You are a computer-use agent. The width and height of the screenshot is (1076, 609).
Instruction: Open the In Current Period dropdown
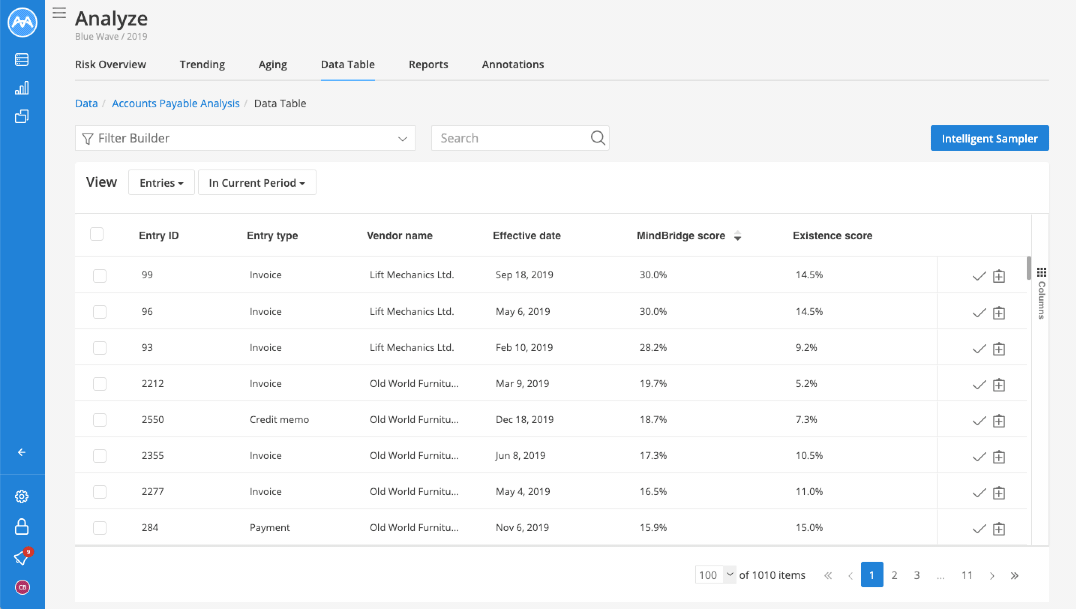click(257, 182)
